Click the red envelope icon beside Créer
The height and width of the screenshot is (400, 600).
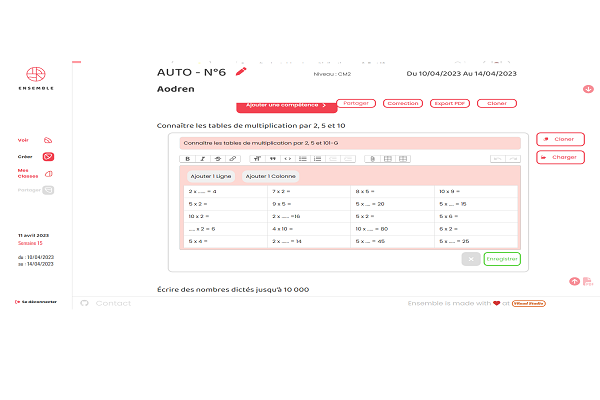[x=48, y=157]
